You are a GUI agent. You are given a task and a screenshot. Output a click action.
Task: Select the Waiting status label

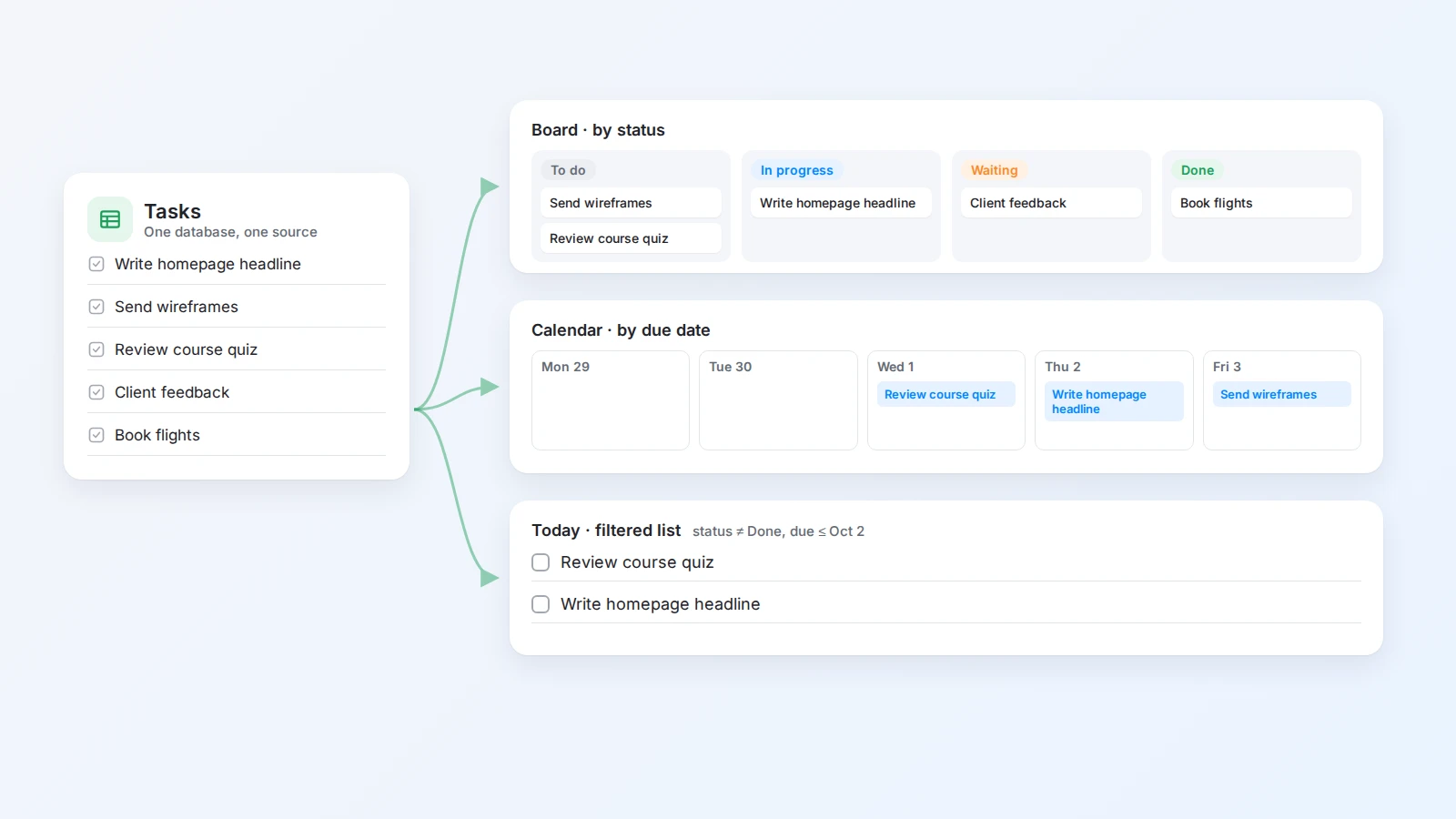[x=994, y=170]
